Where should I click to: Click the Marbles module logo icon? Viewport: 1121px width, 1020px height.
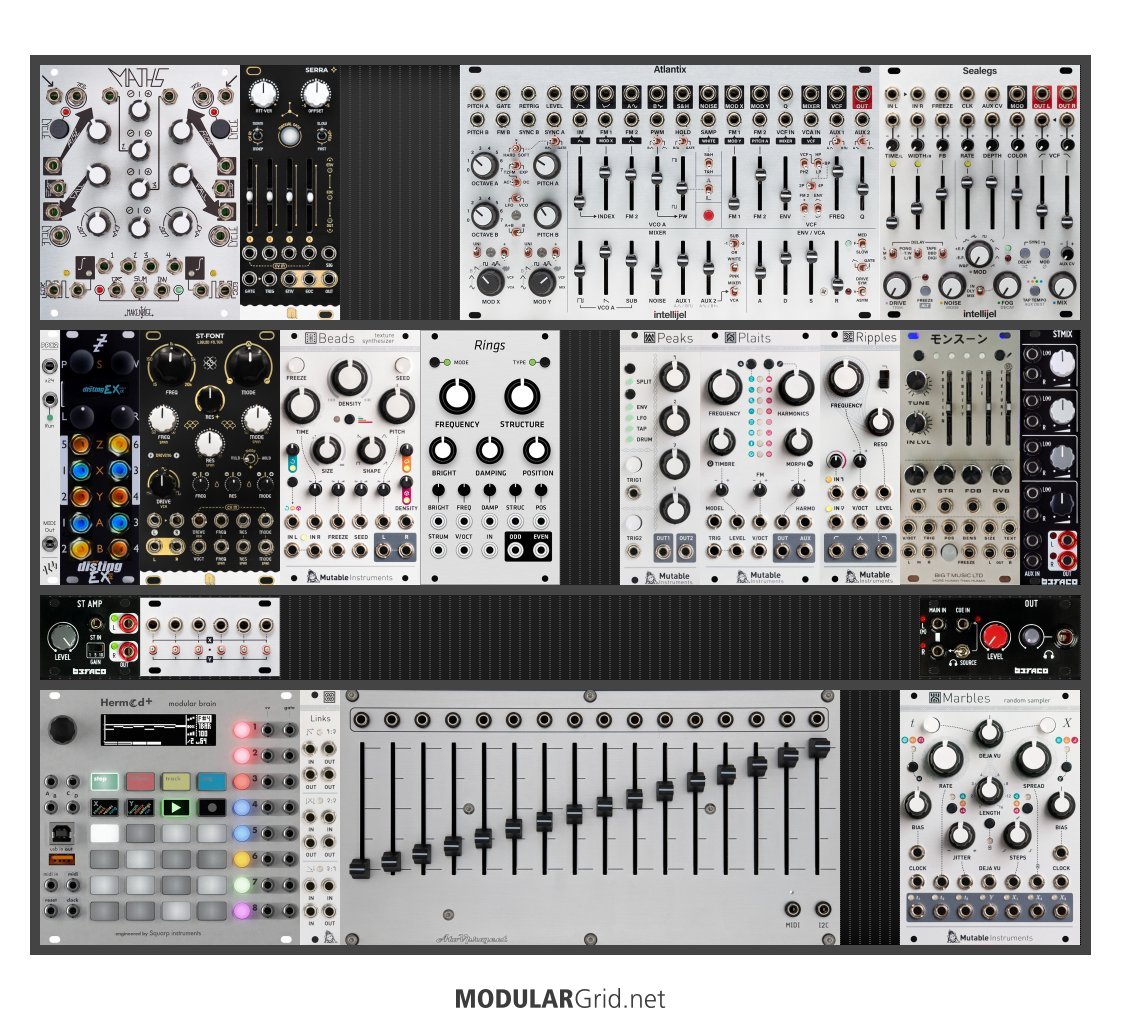934,698
